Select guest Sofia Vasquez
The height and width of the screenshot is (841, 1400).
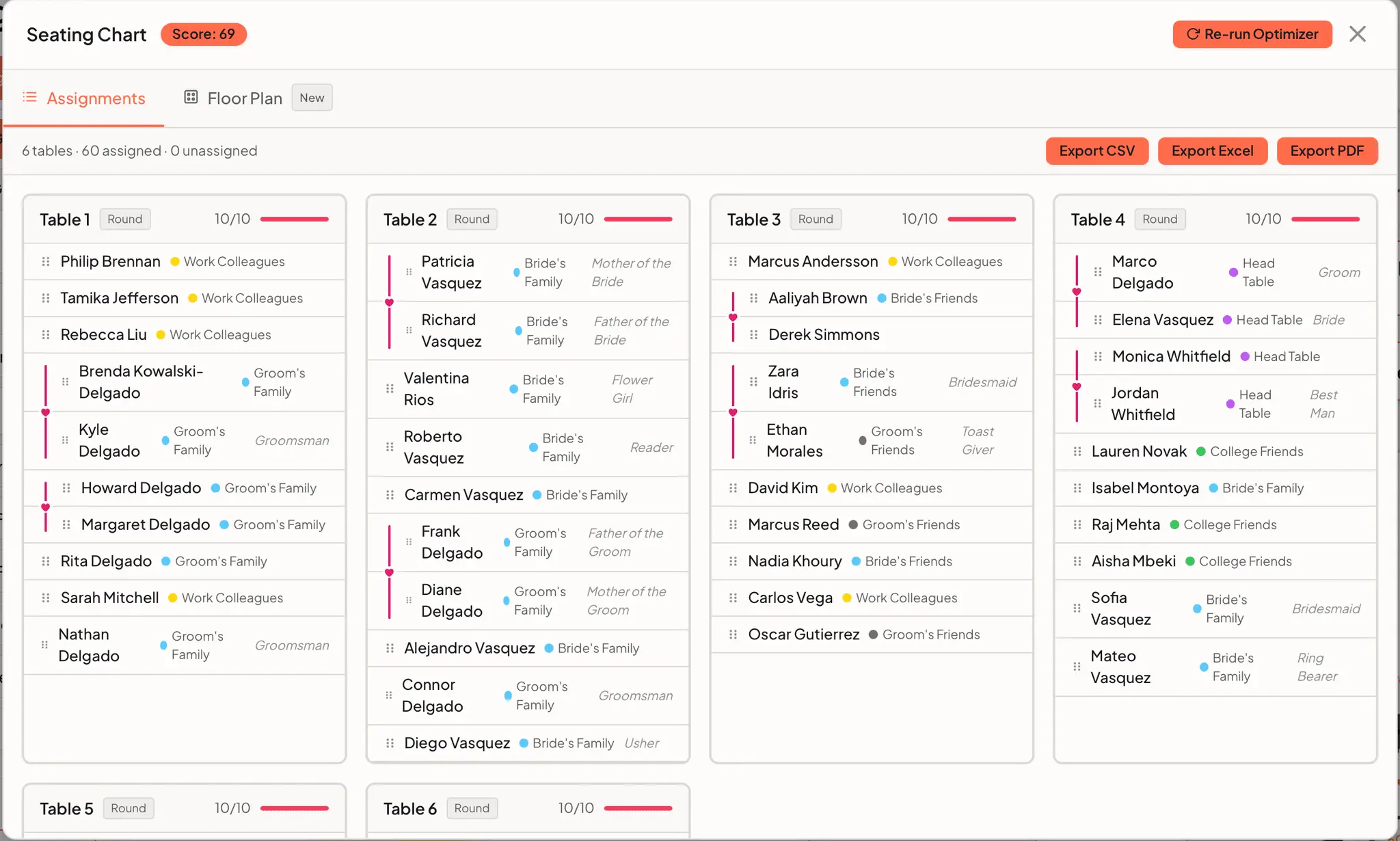[1215, 609]
